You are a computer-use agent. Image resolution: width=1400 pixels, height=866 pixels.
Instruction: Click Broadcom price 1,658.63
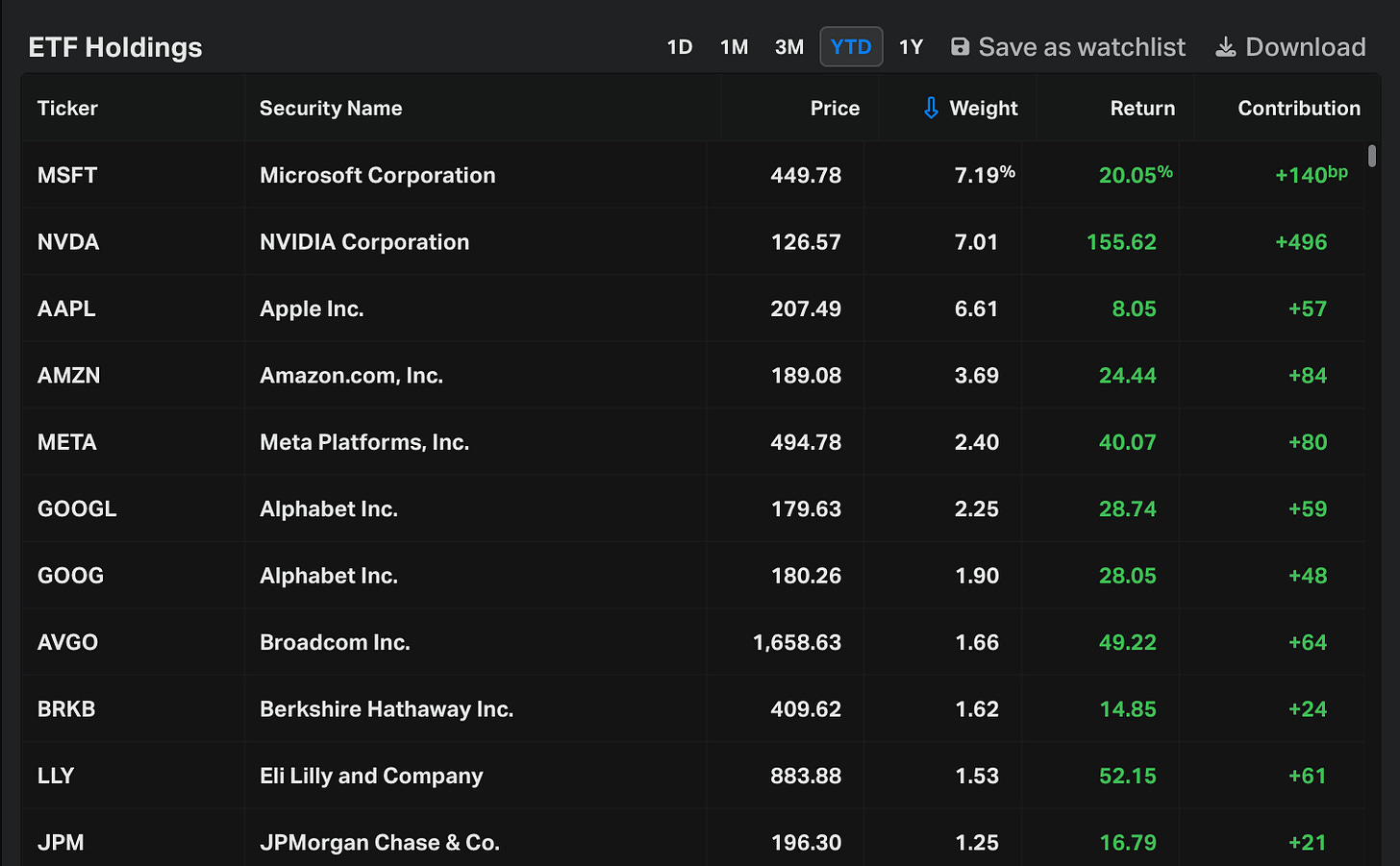click(x=797, y=642)
